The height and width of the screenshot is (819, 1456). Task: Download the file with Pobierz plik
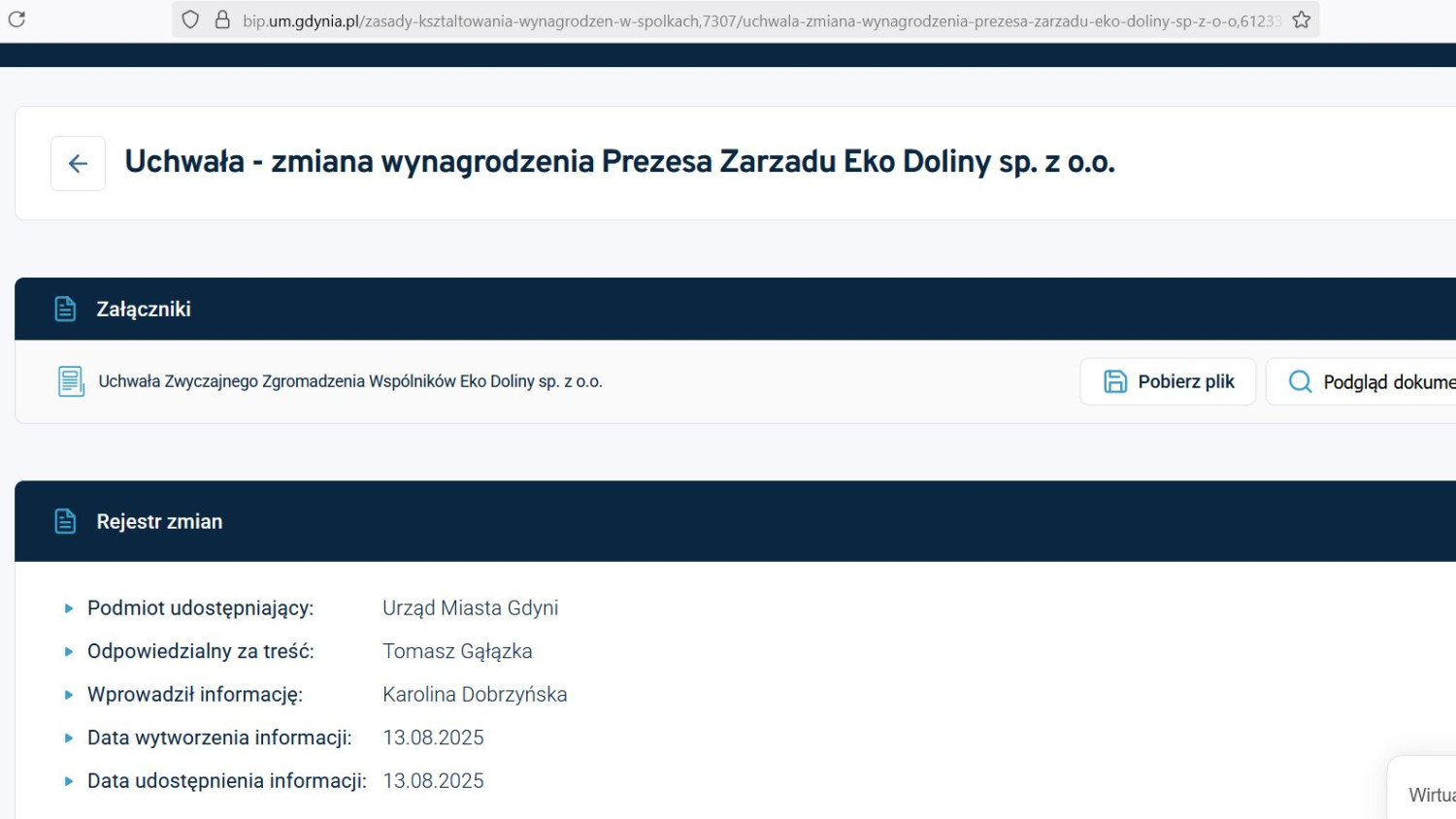1168,381
